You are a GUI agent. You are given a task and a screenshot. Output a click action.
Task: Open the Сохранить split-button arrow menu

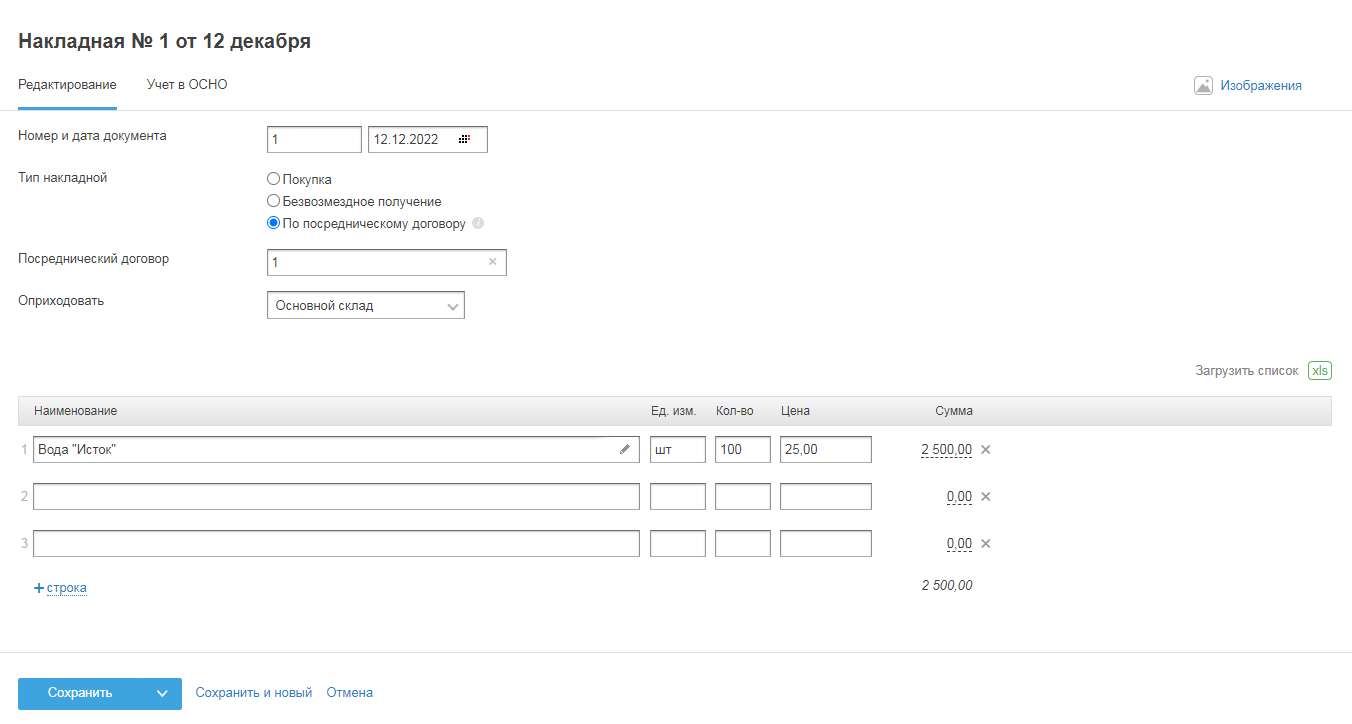(x=162, y=693)
